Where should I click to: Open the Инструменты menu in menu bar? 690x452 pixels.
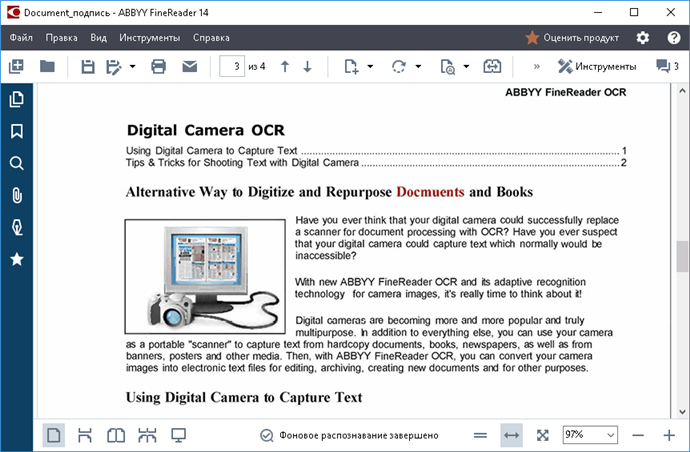pyautogui.click(x=150, y=38)
